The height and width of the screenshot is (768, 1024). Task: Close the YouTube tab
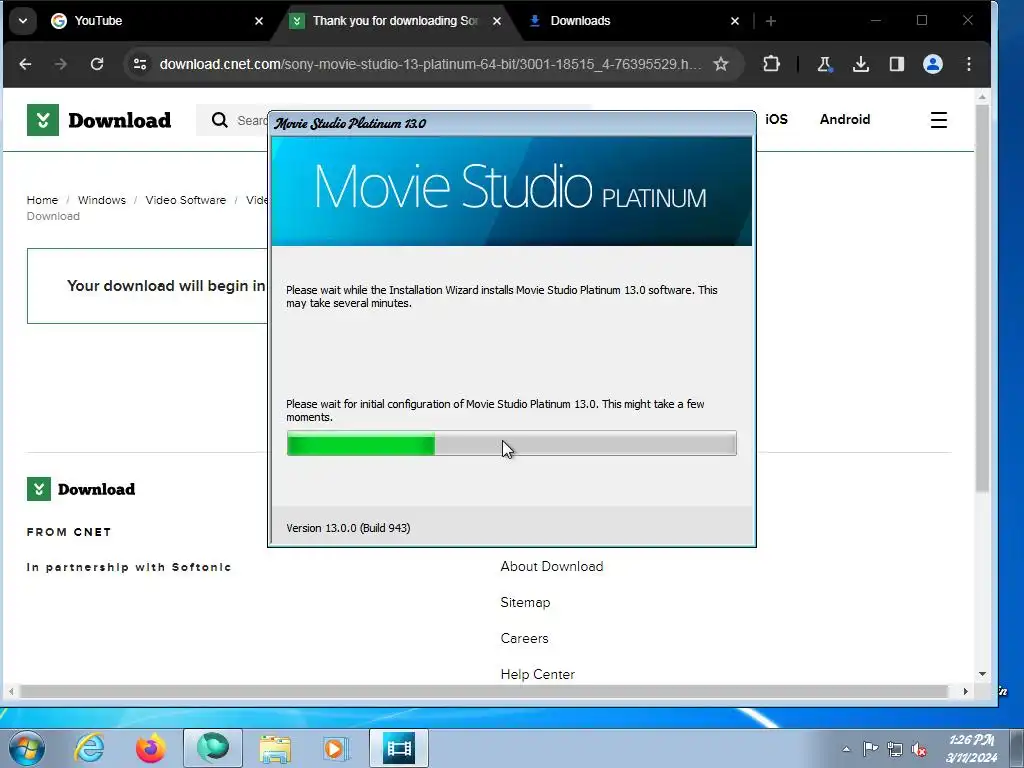(259, 21)
